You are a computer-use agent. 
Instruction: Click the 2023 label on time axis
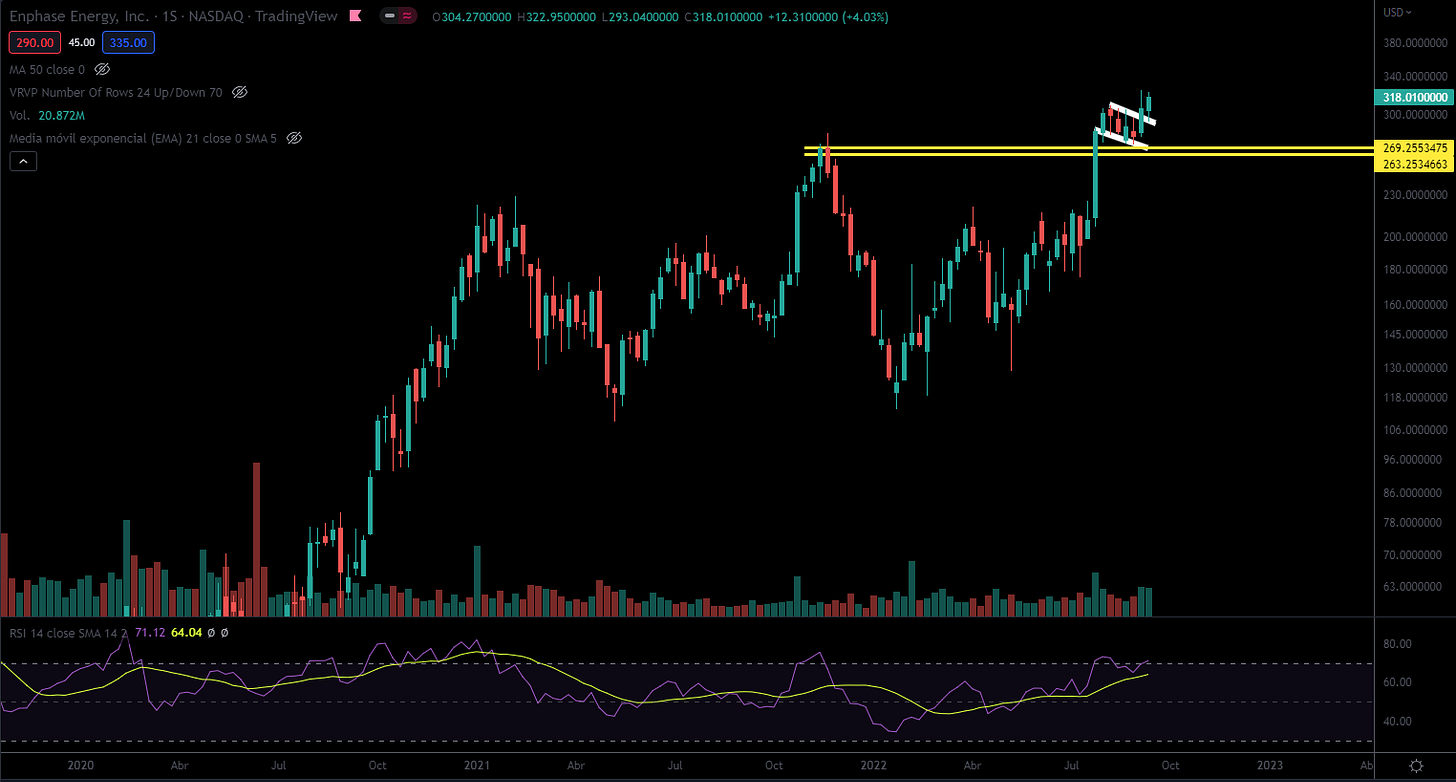coord(1269,765)
